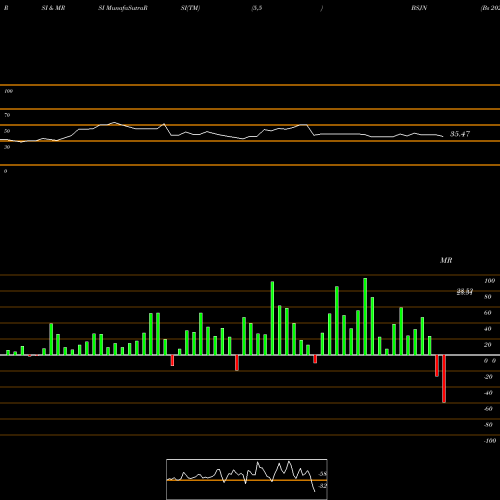Viewport: 500px width, 500px height.
Task: Click the 100 label on the right MR axis
Action: pyautogui.click(x=489, y=281)
